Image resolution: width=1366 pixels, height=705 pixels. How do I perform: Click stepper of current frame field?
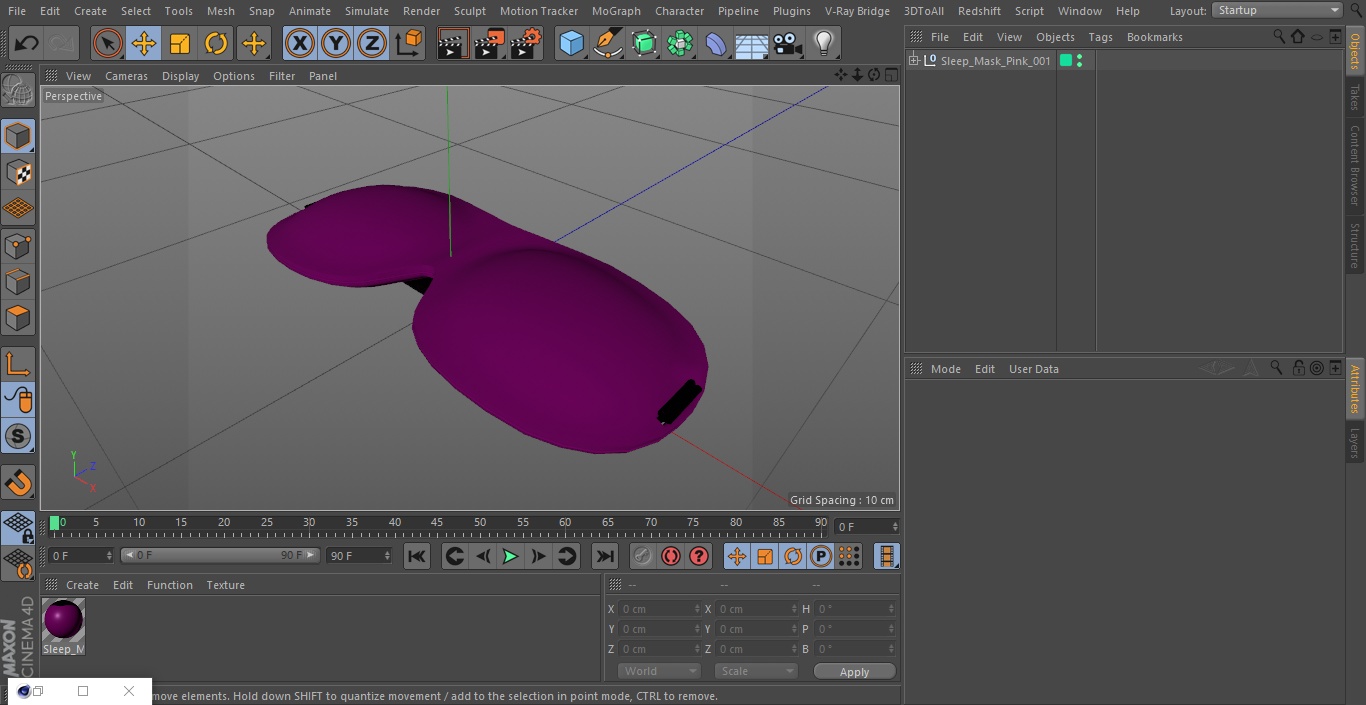click(x=894, y=527)
